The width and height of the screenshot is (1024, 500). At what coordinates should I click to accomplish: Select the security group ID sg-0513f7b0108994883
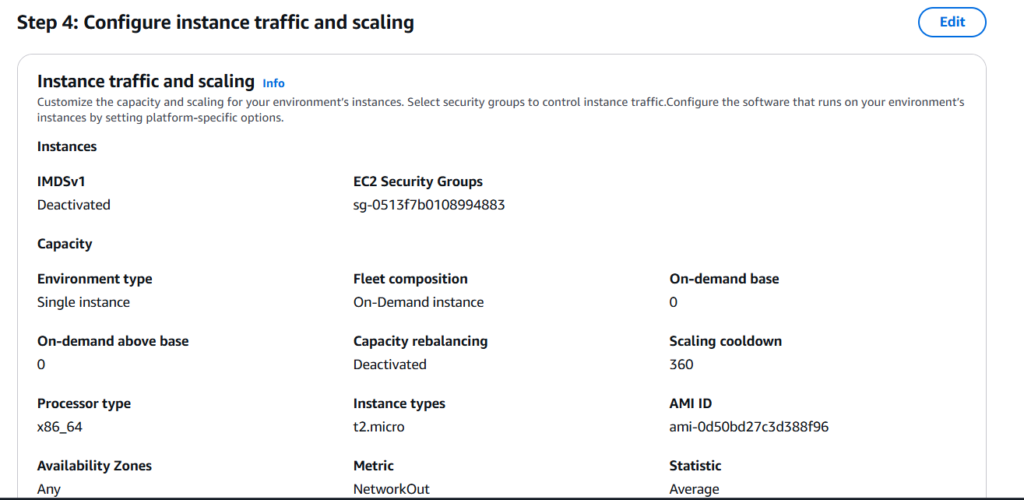(x=424, y=205)
